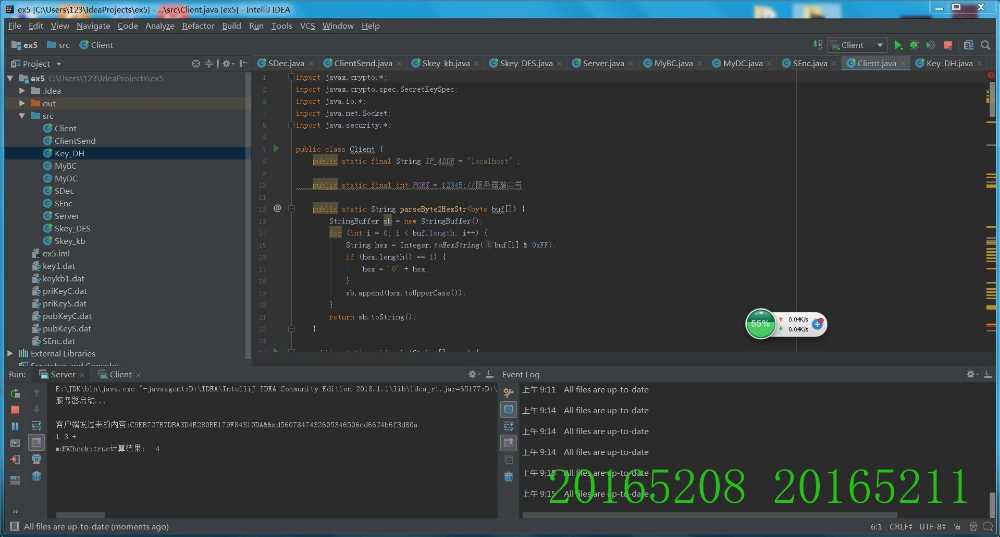This screenshot has height=537, width=1000.
Task: Toggle scroll to end in Run console
Action: (36, 442)
